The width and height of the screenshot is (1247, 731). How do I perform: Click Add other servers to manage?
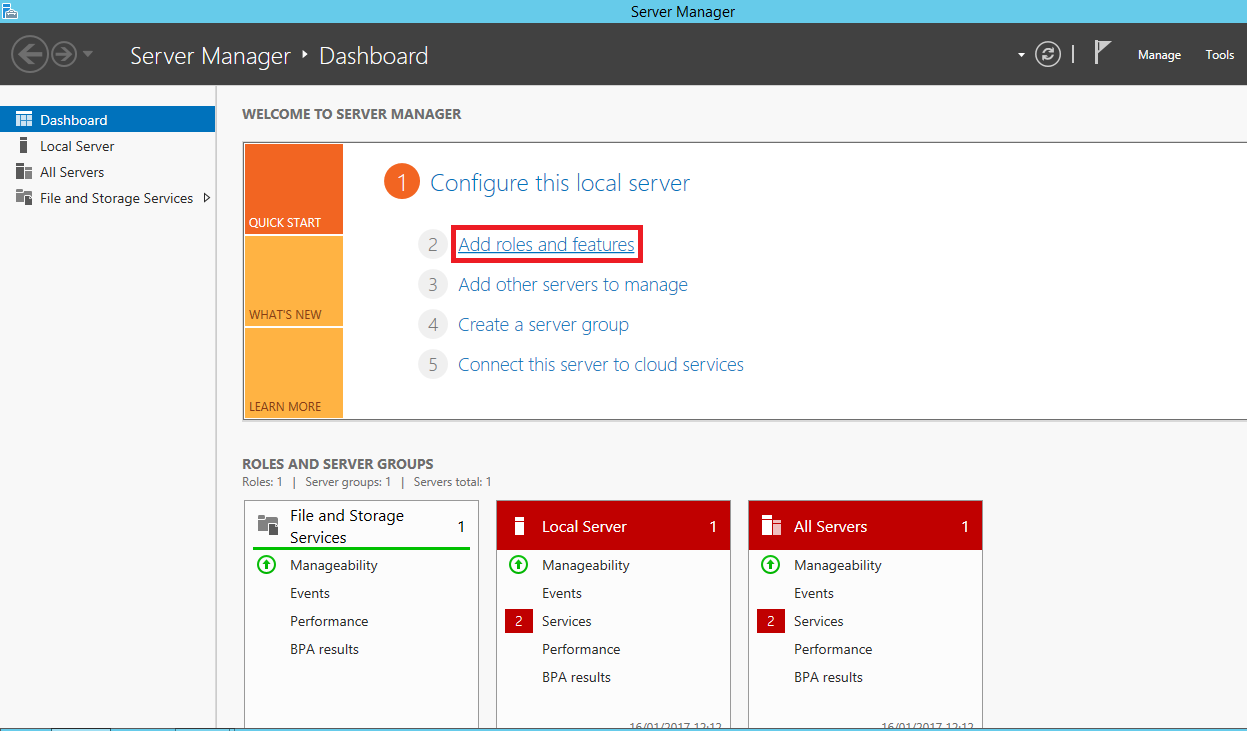point(573,284)
